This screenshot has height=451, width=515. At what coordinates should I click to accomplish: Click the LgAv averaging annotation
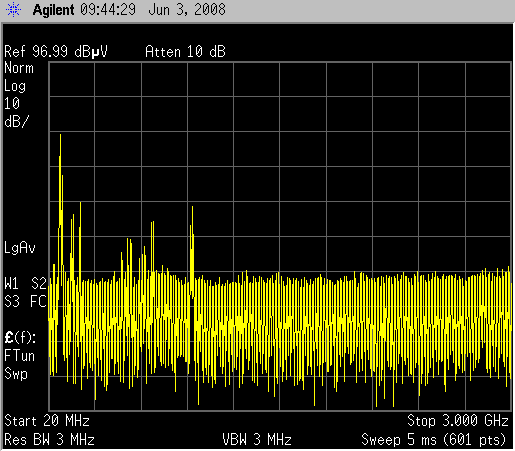20,248
